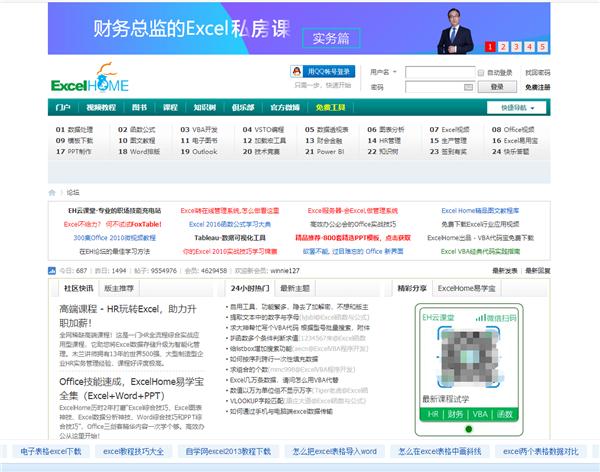Click the 最新回复 link
The image size is (600, 472).
coord(538,271)
